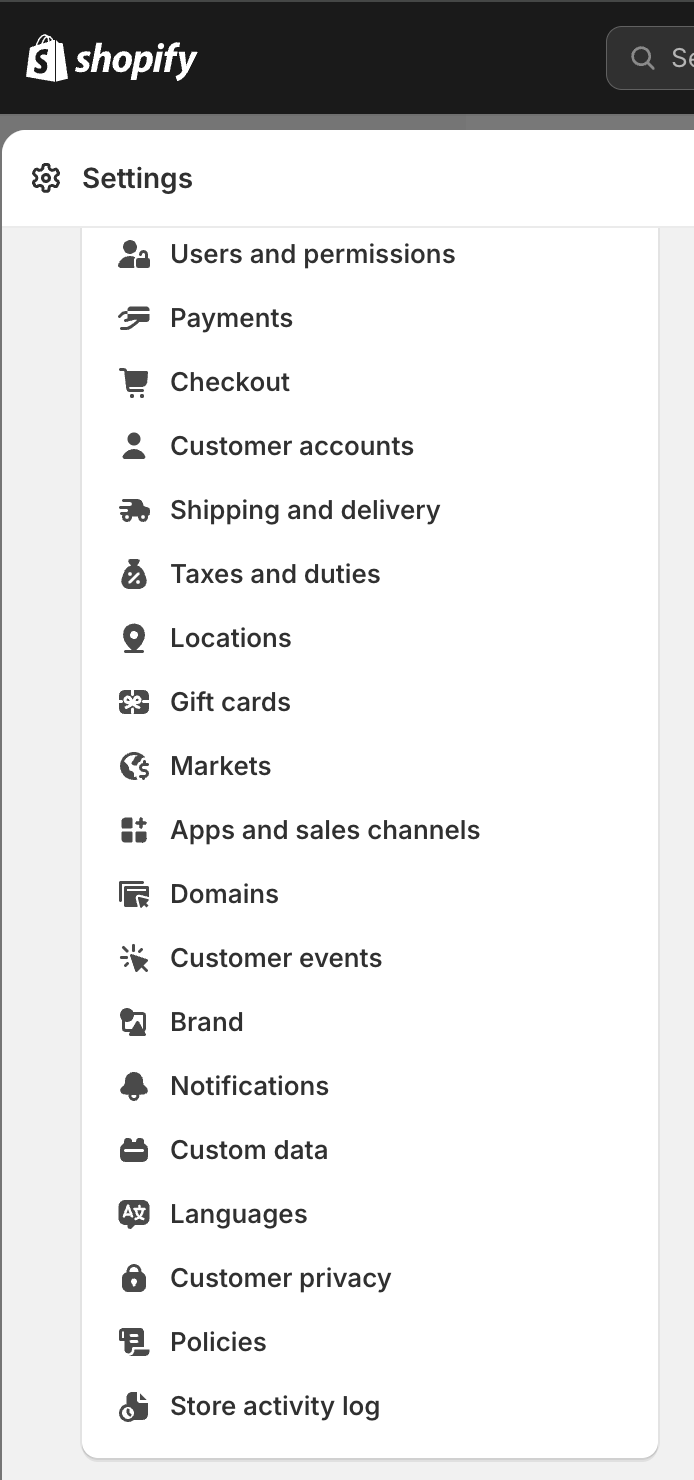The width and height of the screenshot is (694, 1480).
Task: Click the Notifications bell icon
Action: point(134,1086)
